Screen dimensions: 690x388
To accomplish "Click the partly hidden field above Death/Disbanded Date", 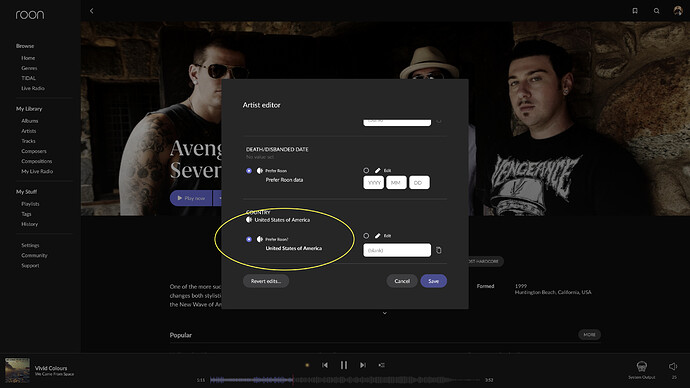I will tap(397, 122).
